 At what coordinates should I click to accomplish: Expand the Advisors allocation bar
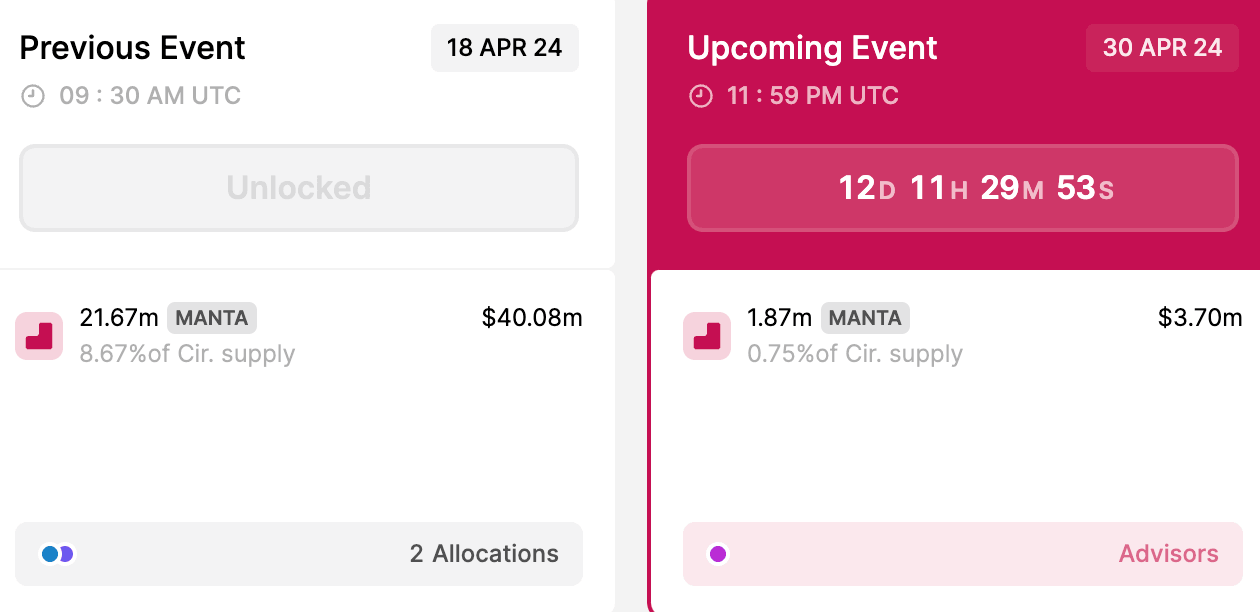963,553
